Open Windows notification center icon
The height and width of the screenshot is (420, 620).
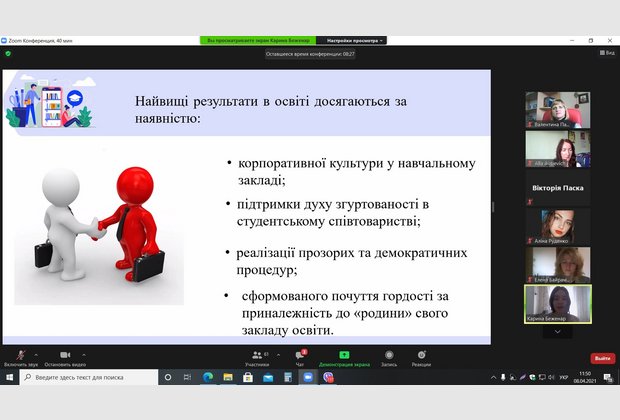coord(608,378)
